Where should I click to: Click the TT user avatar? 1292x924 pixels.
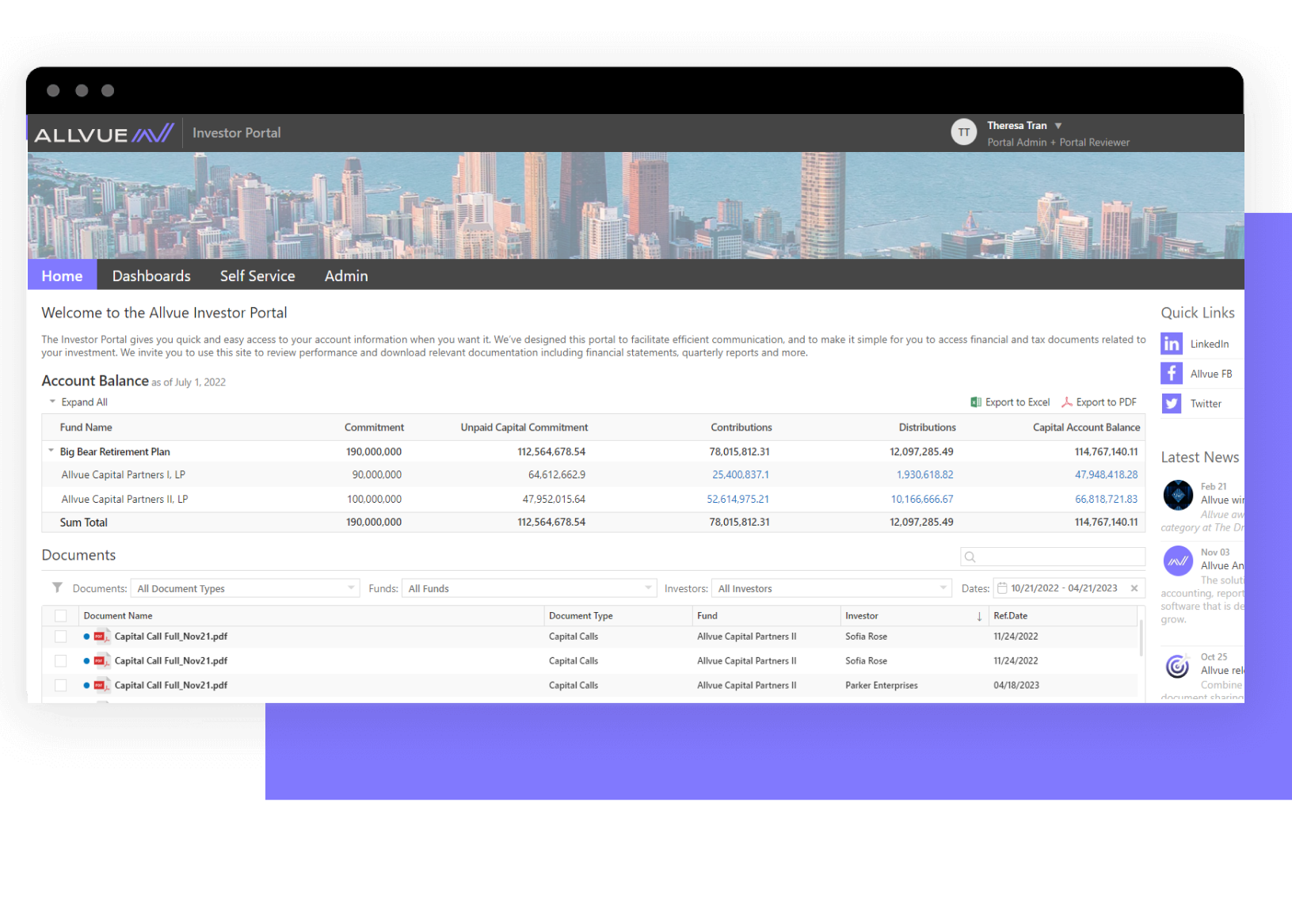(963, 132)
